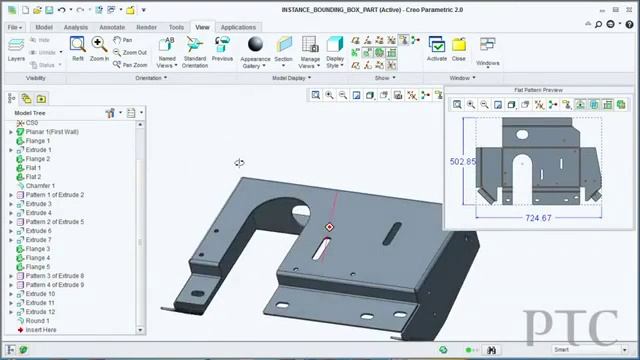Viewport: 640px width, 360px height.
Task: Click the binoculars find icon in status bar
Action: coord(491,350)
